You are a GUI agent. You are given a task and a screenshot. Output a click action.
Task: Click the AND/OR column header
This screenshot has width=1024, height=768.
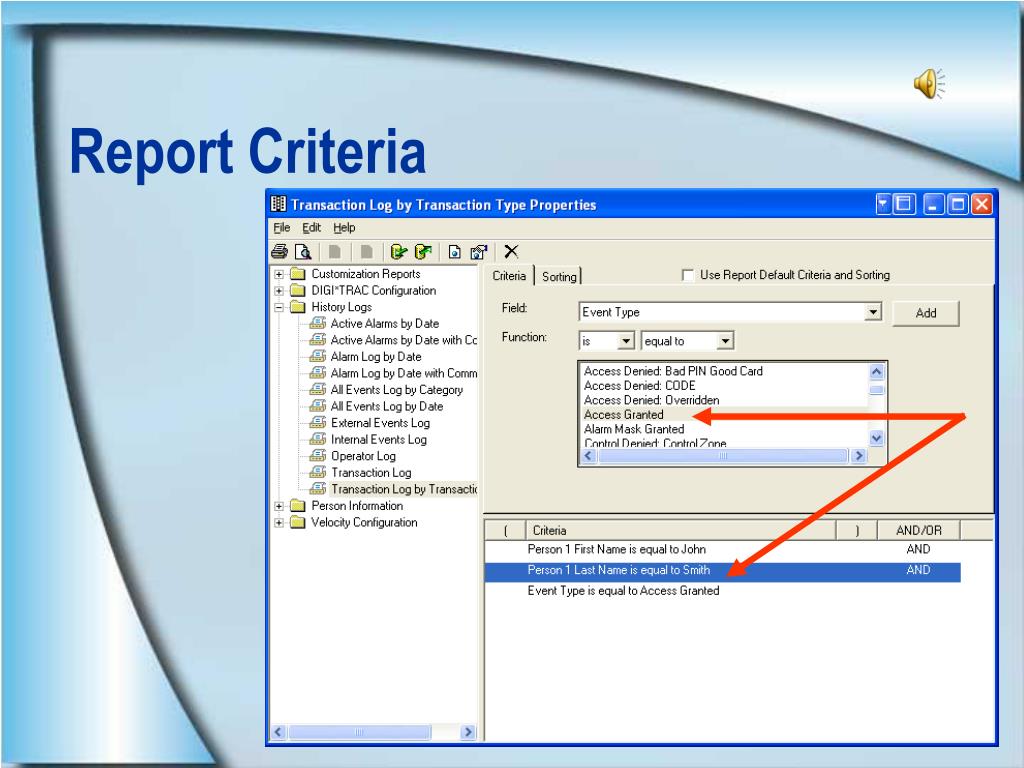coord(918,530)
